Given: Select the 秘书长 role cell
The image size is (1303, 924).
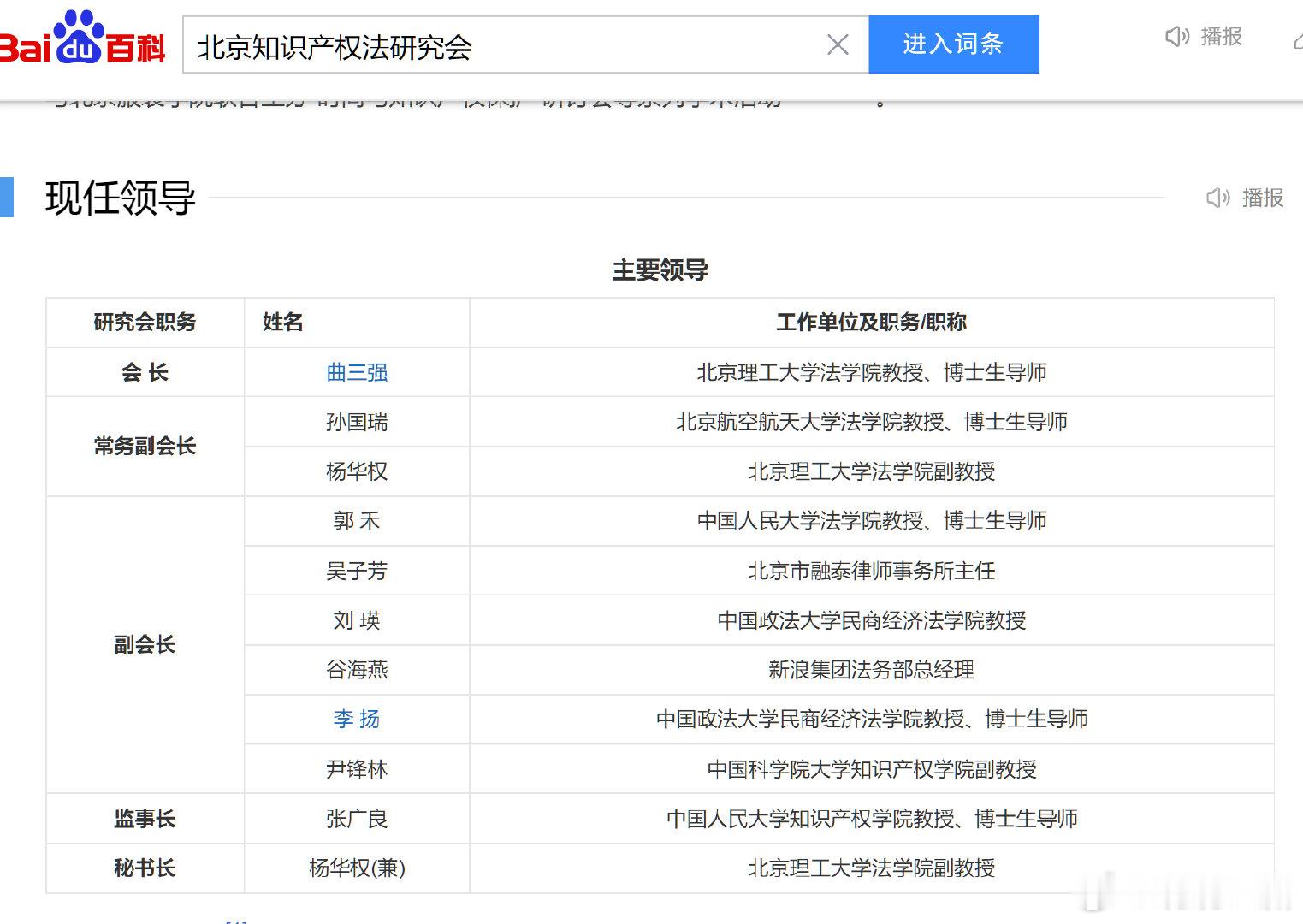Looking at the screenshot, I should click(x=145, y=868).
